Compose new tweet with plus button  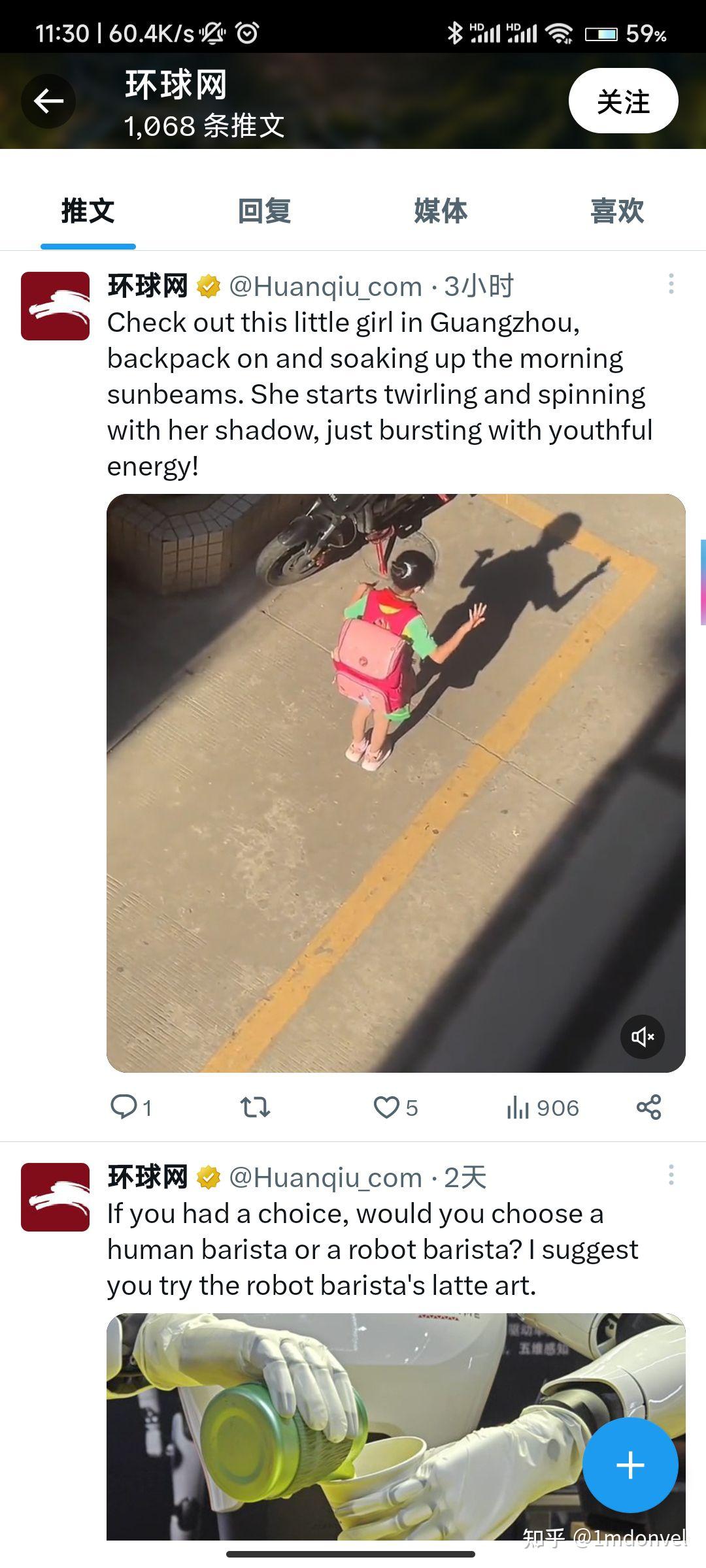pos(630,1465)
